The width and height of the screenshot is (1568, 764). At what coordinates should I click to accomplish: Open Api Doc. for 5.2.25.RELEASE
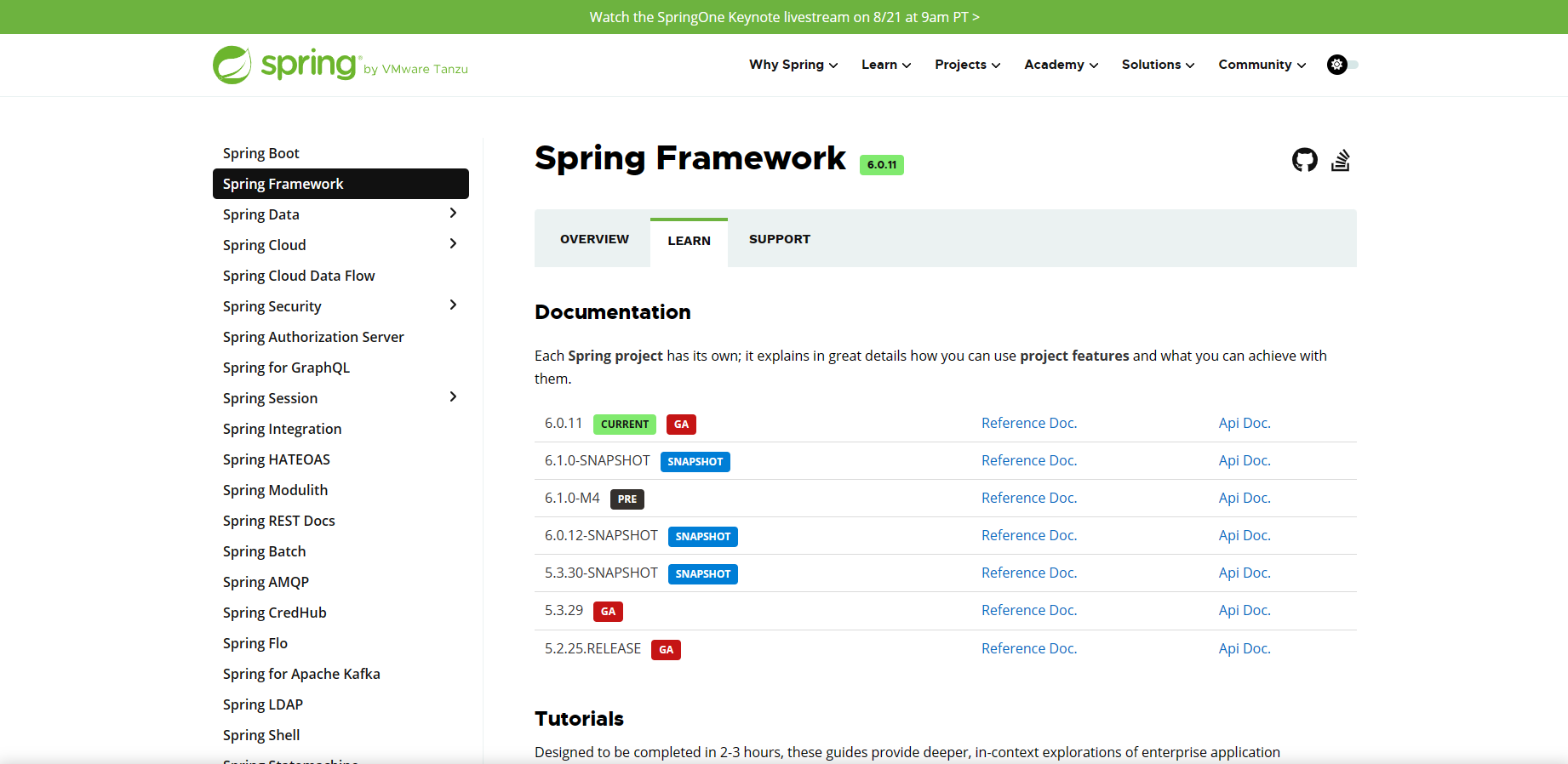1245,648
